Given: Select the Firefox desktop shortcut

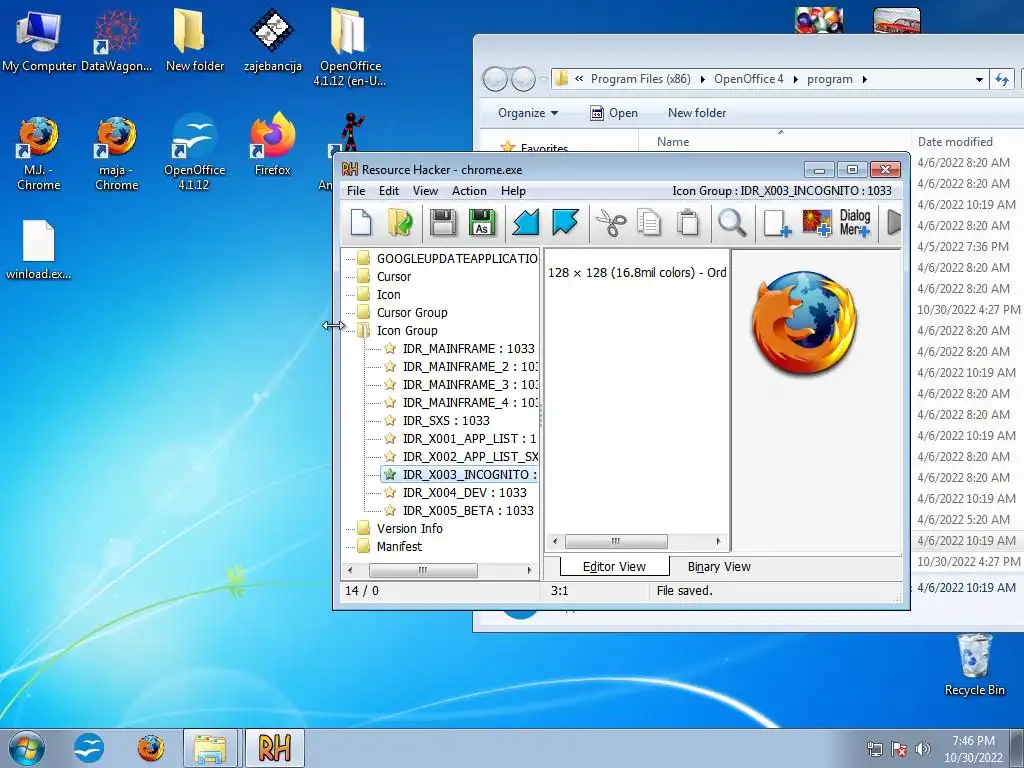Looking at the screenshot, I should coord(272,145).
